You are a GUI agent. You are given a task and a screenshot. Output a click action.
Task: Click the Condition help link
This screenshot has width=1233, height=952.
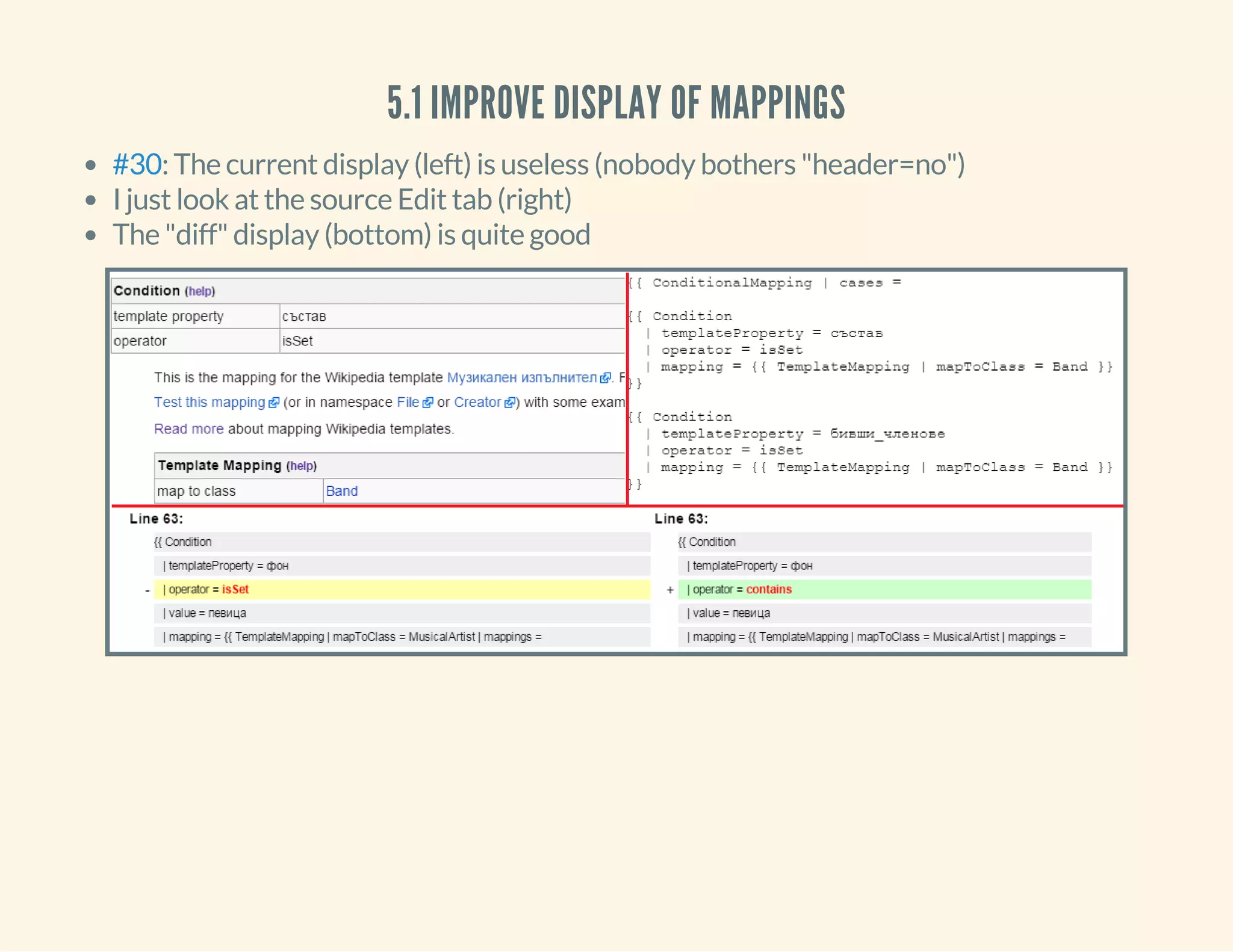[x=200, y=291]
